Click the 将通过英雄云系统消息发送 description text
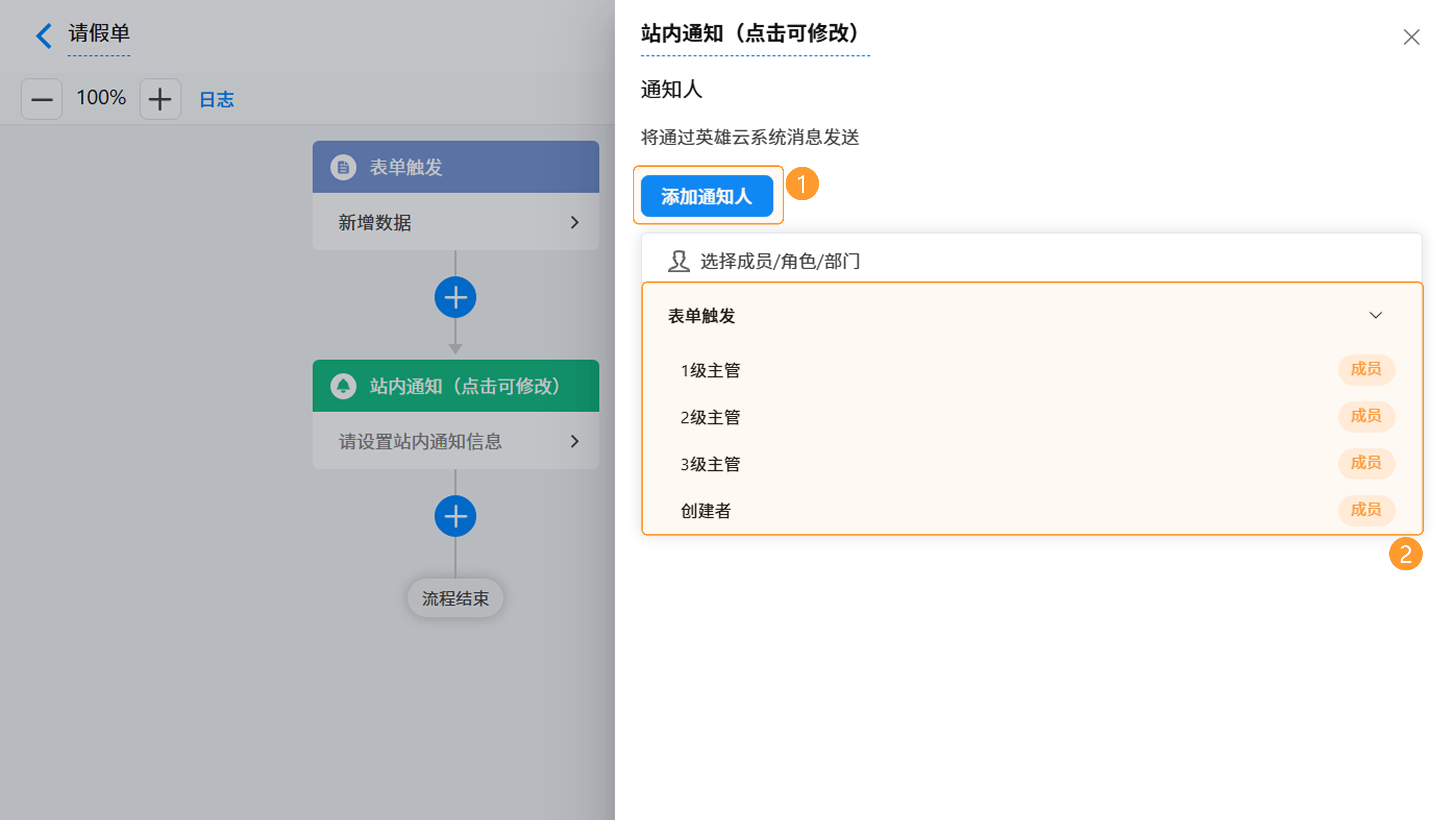This screenshot has width=1456, height=820. point(750,137)
